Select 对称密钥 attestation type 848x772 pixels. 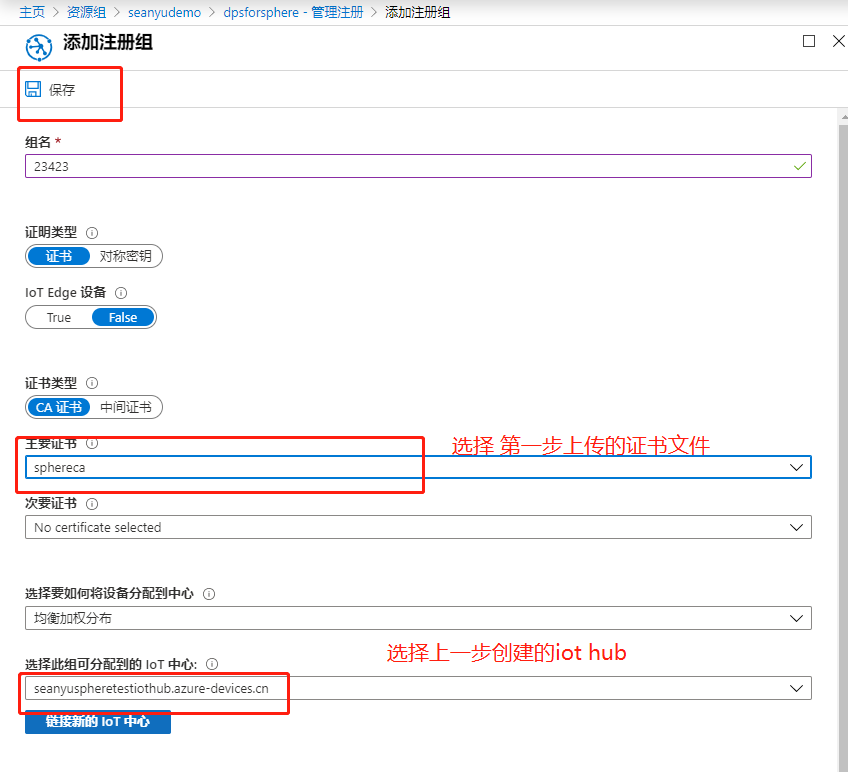(125, 256)
